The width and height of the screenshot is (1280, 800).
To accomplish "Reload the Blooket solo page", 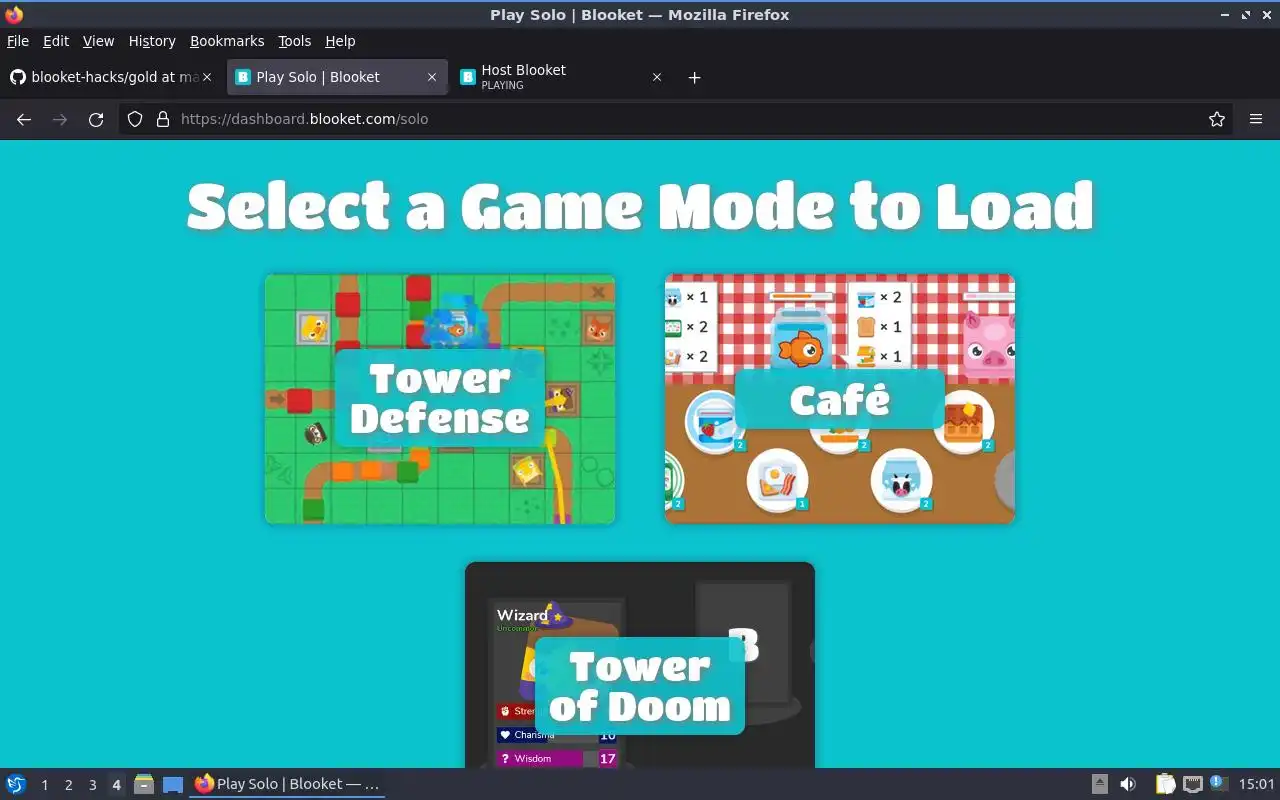I will [x=96, y=119].
